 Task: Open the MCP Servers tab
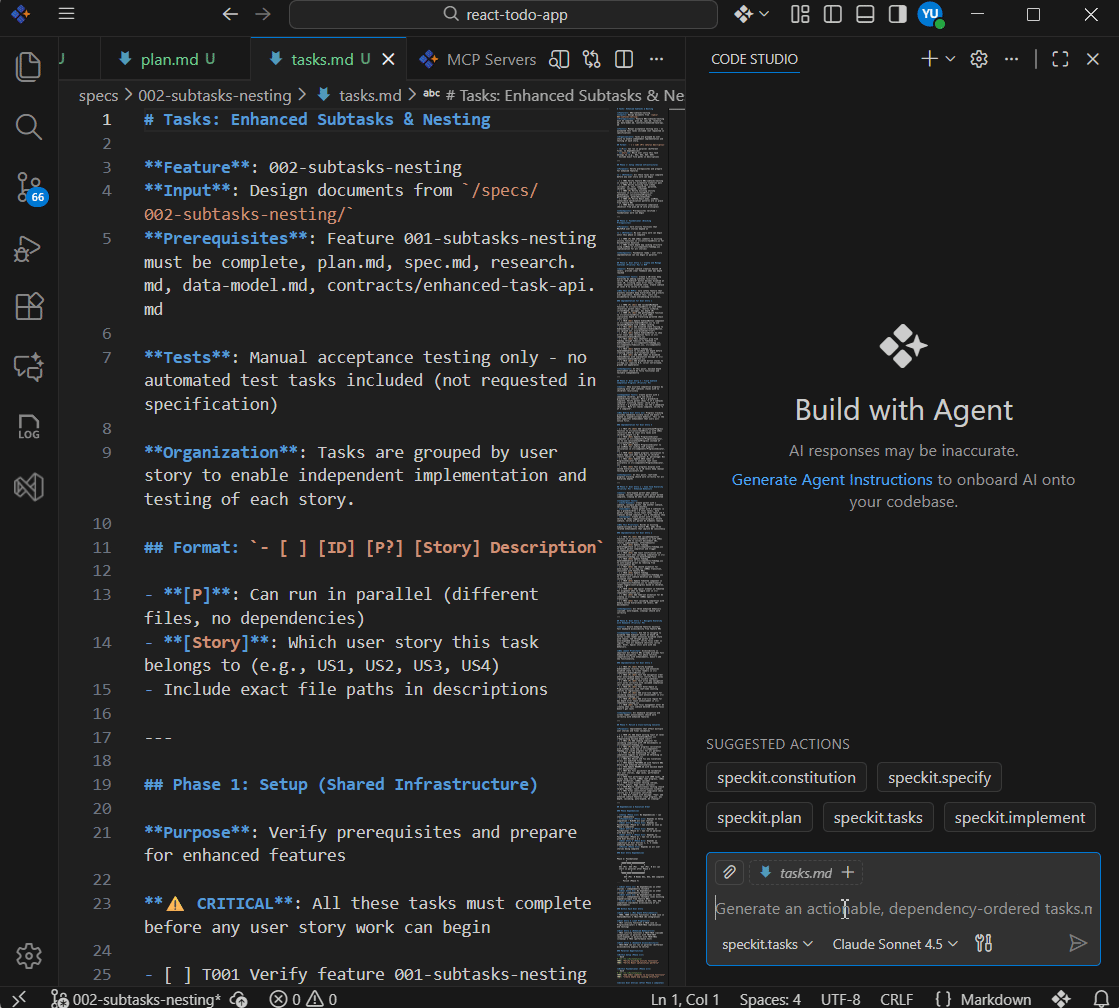477,59
